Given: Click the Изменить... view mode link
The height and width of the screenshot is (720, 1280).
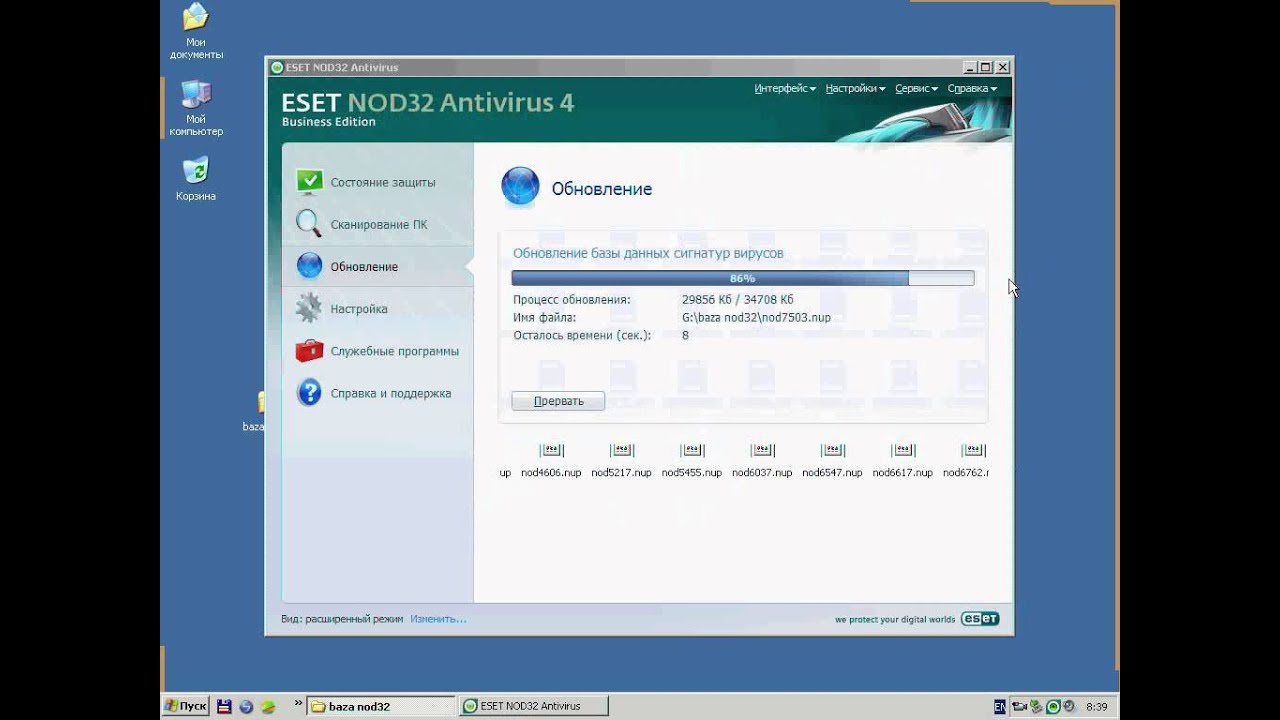Looking at the screenshot, I should (438, 619).
